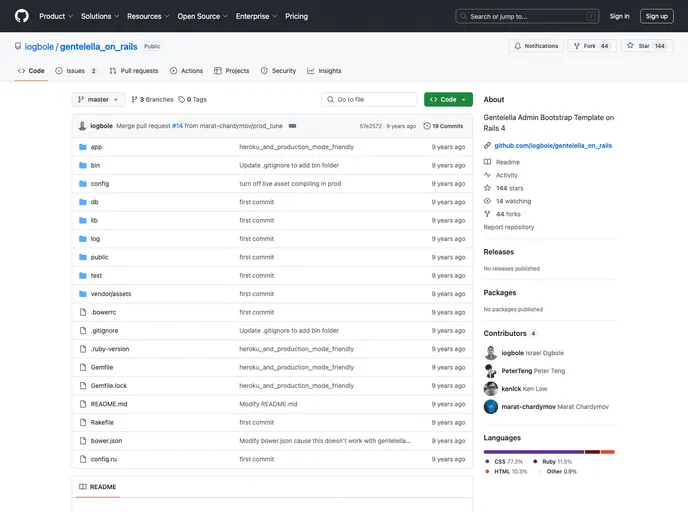Open README.md file
This screenshot has height=512, width=688.
(x=109, y=404)
